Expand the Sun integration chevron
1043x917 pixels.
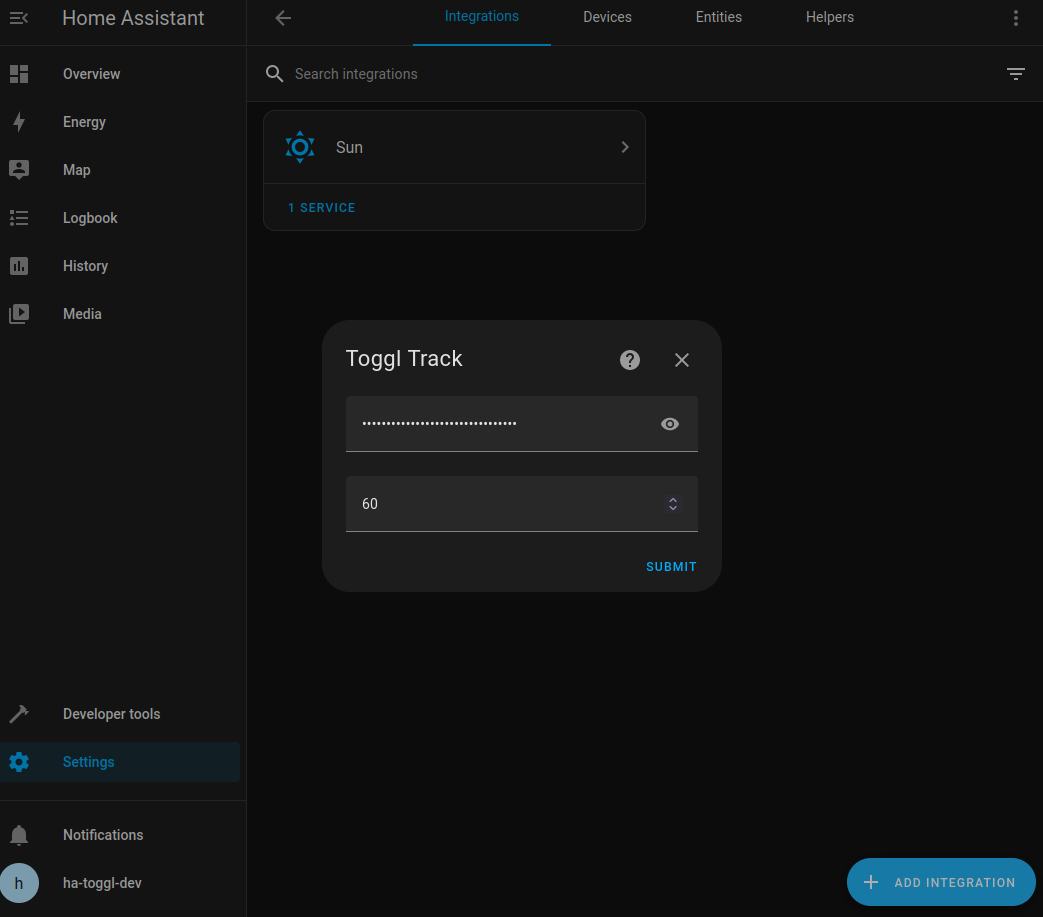625,147
